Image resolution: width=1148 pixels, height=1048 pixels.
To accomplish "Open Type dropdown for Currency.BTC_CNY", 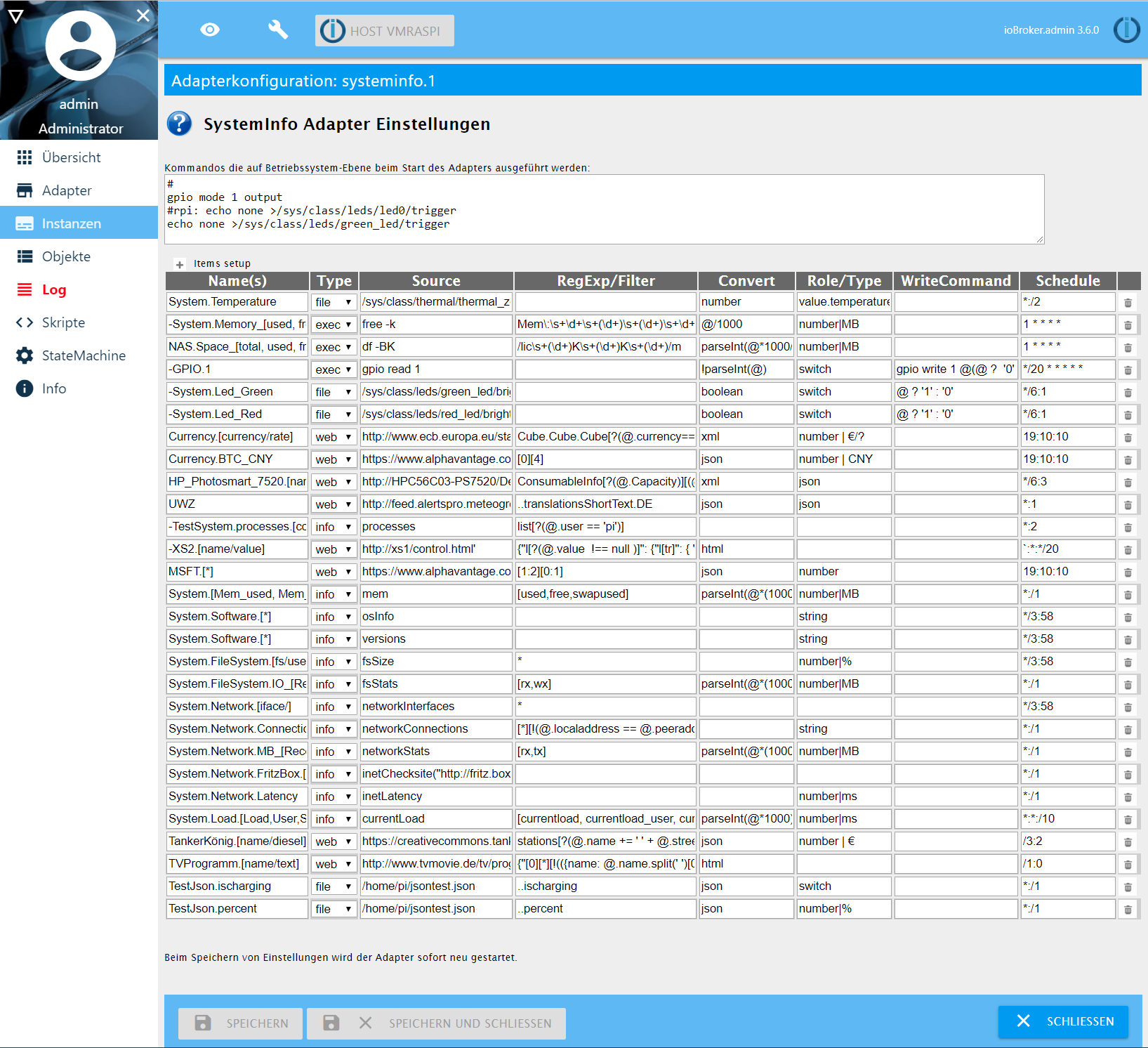I will 334,459.
